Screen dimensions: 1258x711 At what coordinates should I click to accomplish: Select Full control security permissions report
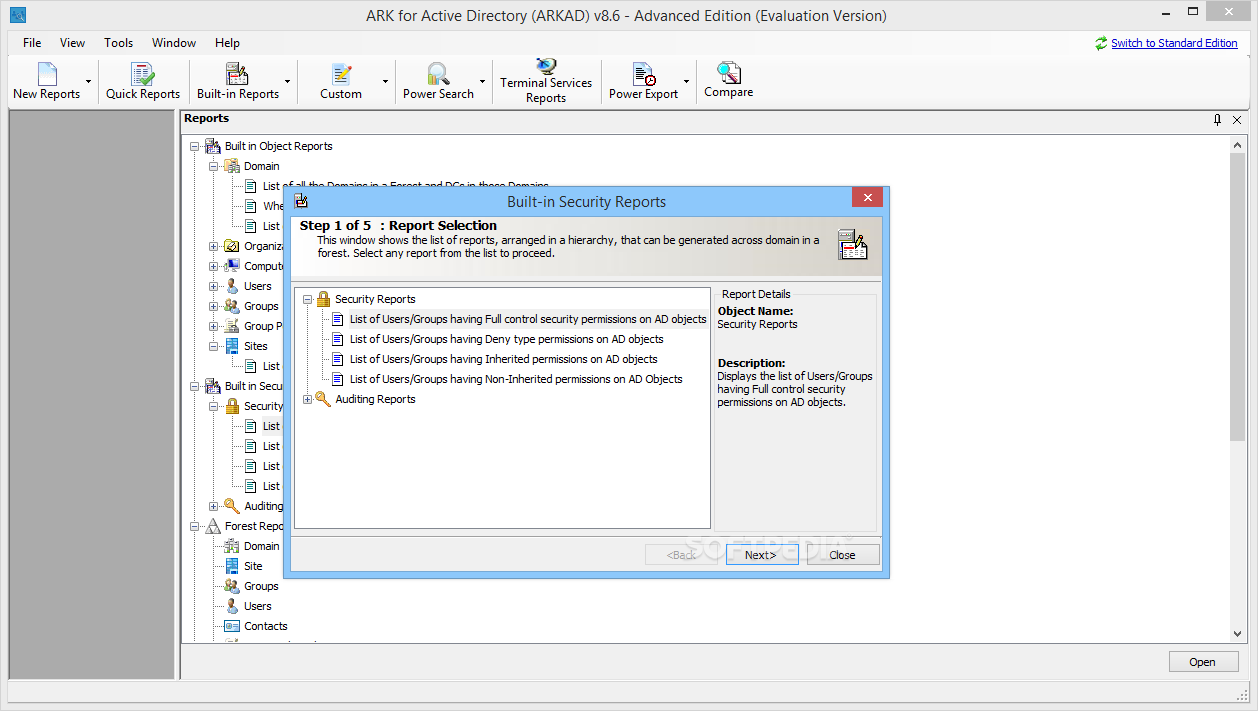(528, 319)
